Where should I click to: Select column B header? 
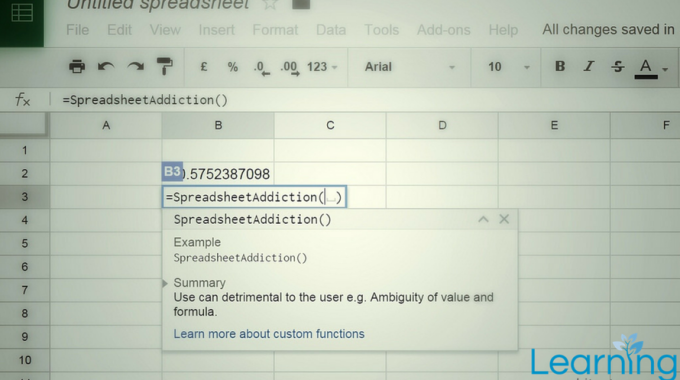point(218,125)
